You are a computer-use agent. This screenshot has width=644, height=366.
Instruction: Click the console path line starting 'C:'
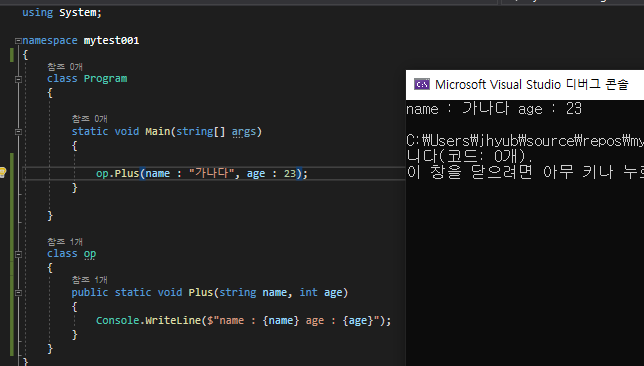[x=525, y=141]
